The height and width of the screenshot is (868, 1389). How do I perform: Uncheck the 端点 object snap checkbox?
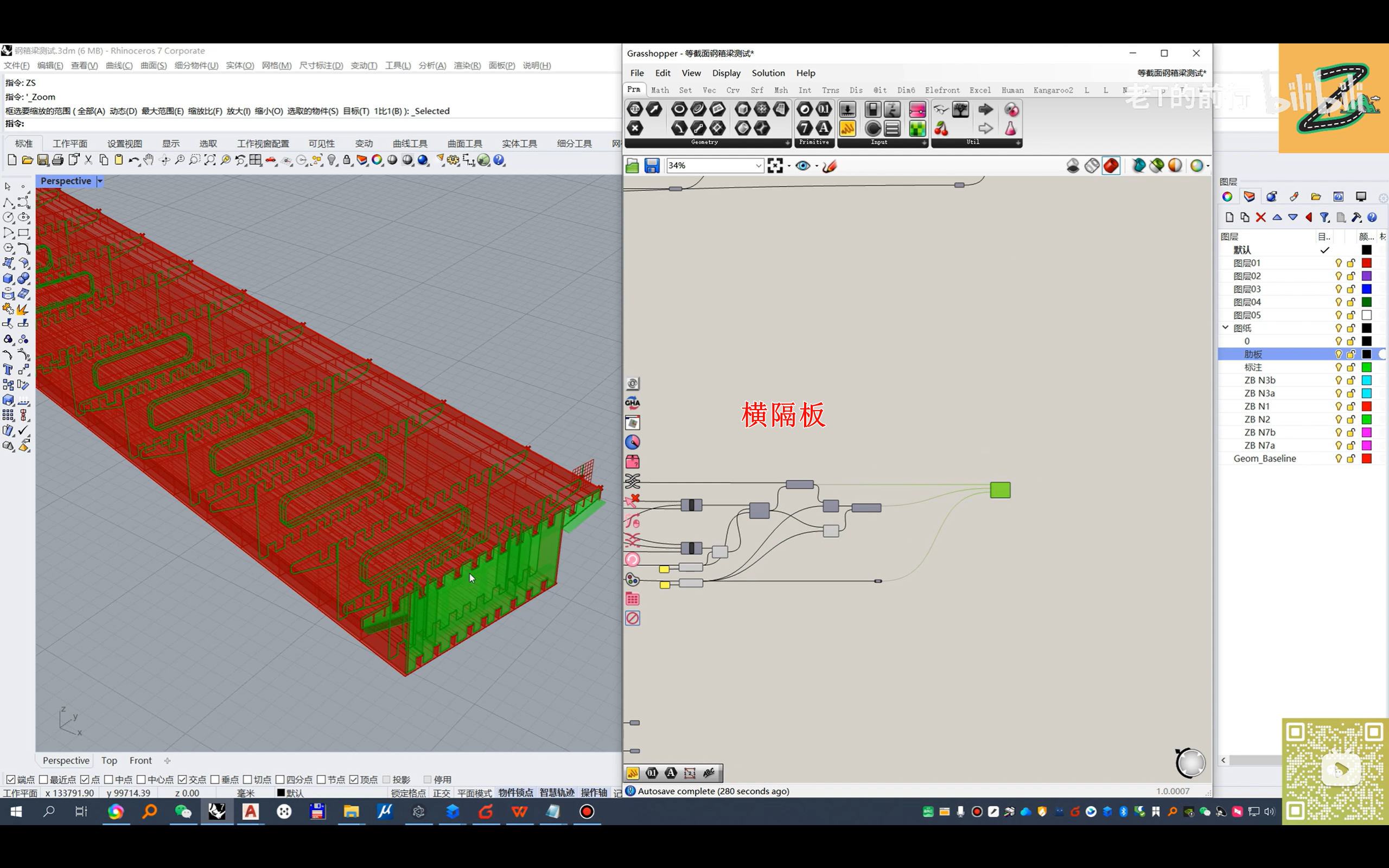click(x=10, y=779)
